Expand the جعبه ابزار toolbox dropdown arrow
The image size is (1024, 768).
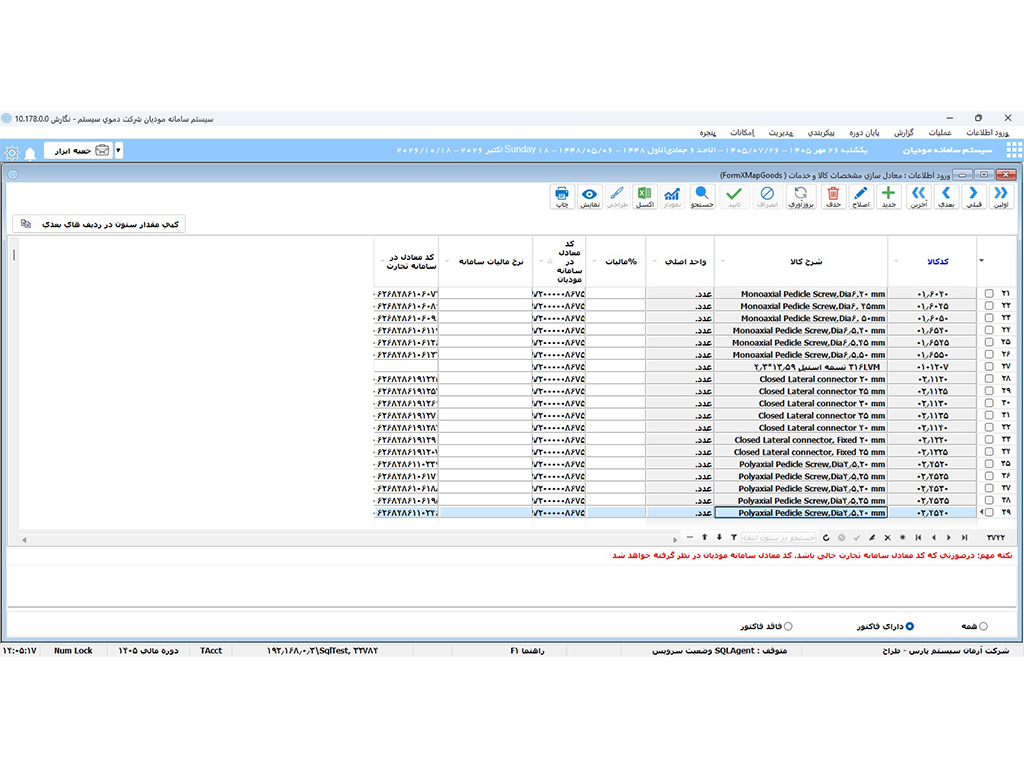118,150
